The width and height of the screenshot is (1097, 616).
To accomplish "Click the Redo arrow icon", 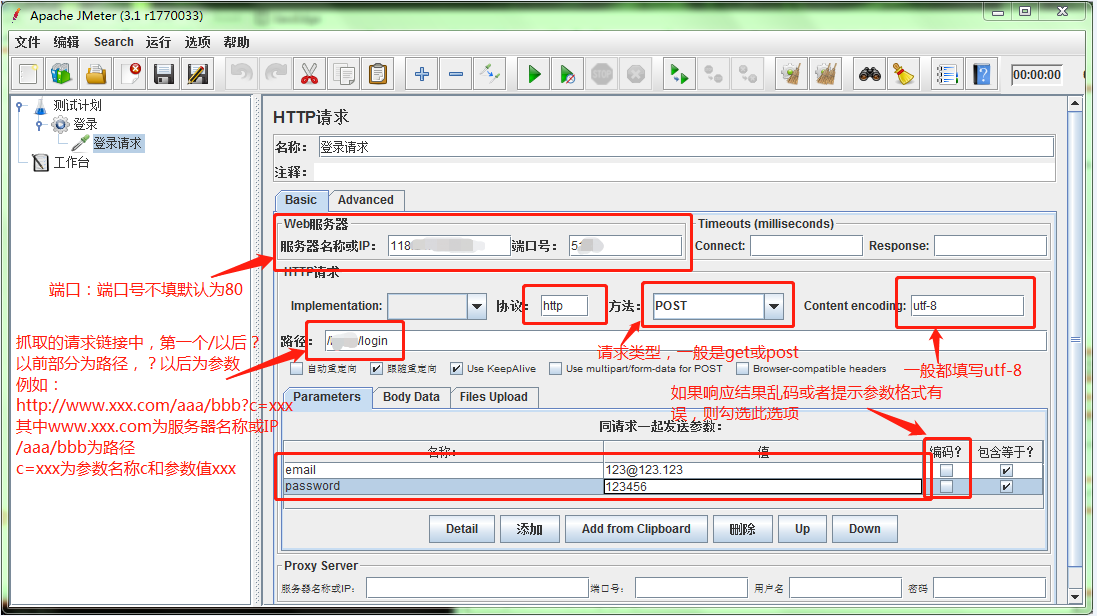I will click(276, 74).
